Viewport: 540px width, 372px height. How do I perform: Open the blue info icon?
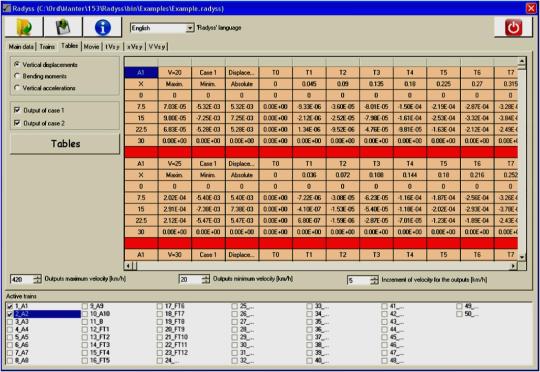102,27
